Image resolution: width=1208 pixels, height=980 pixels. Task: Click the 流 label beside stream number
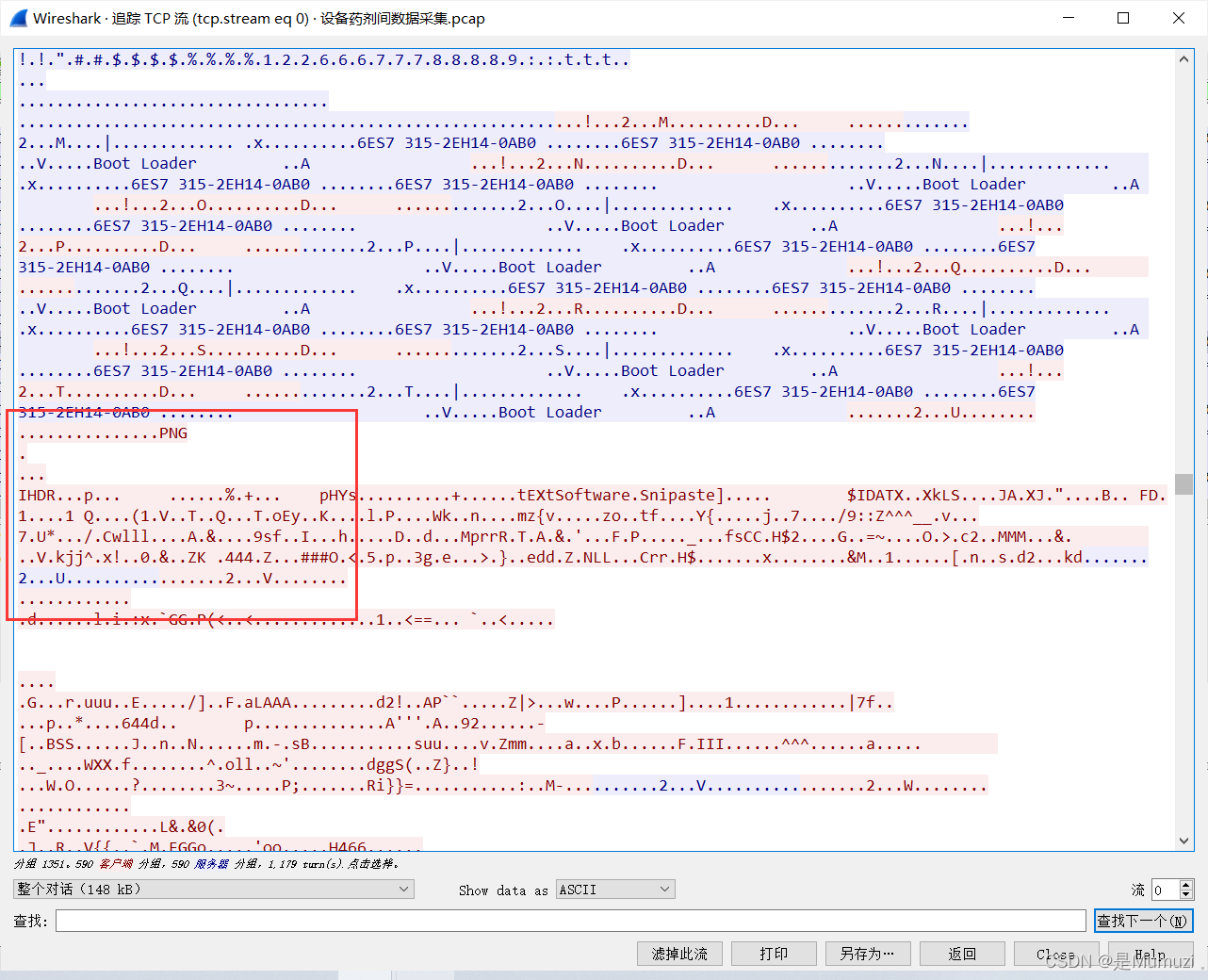tap(1138, 890)
